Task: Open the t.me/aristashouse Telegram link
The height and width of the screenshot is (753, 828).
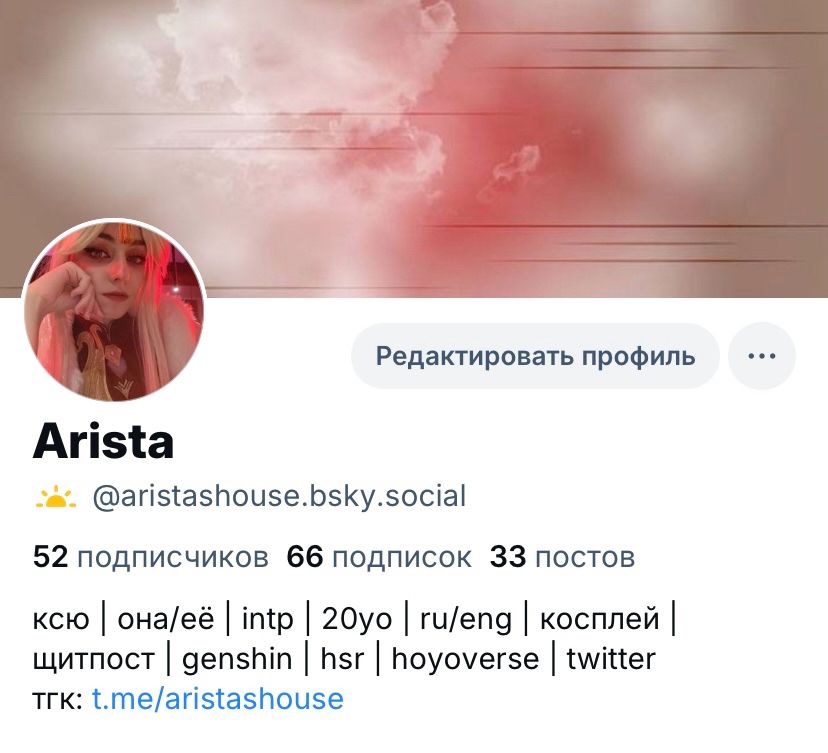Action: click(x=218, y=698)
